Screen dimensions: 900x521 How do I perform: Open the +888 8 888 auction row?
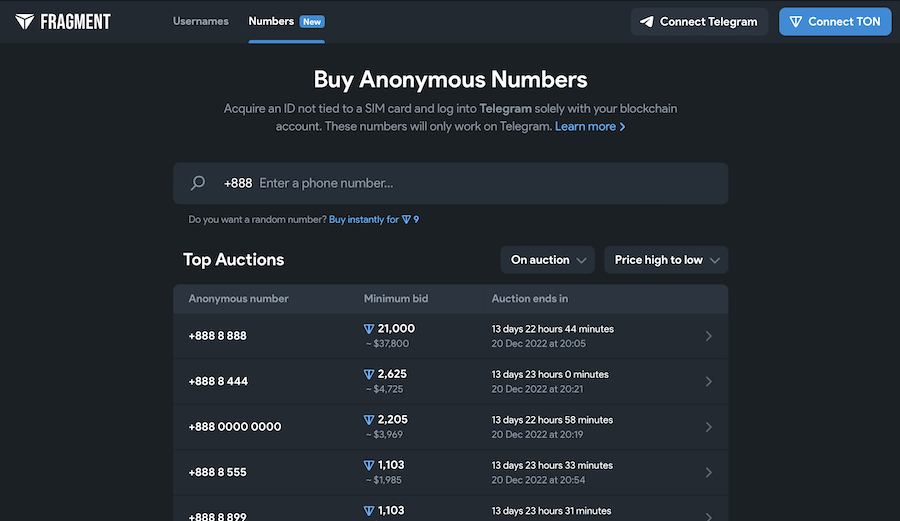point(451,336)
